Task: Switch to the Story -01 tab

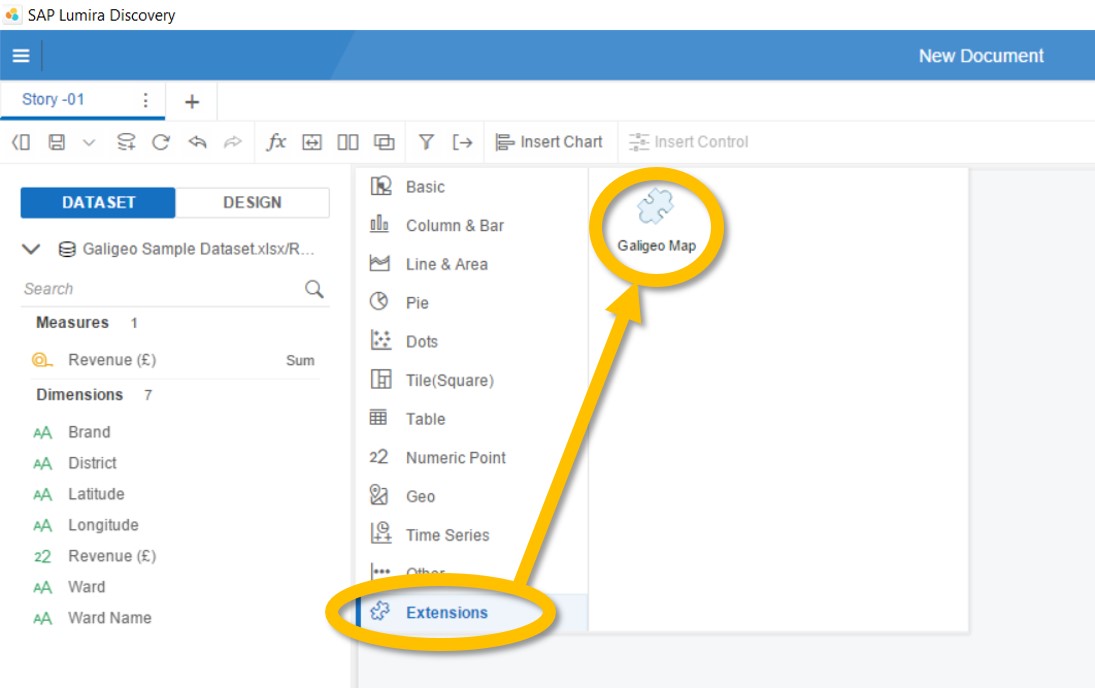Action: tap(53, 99)
